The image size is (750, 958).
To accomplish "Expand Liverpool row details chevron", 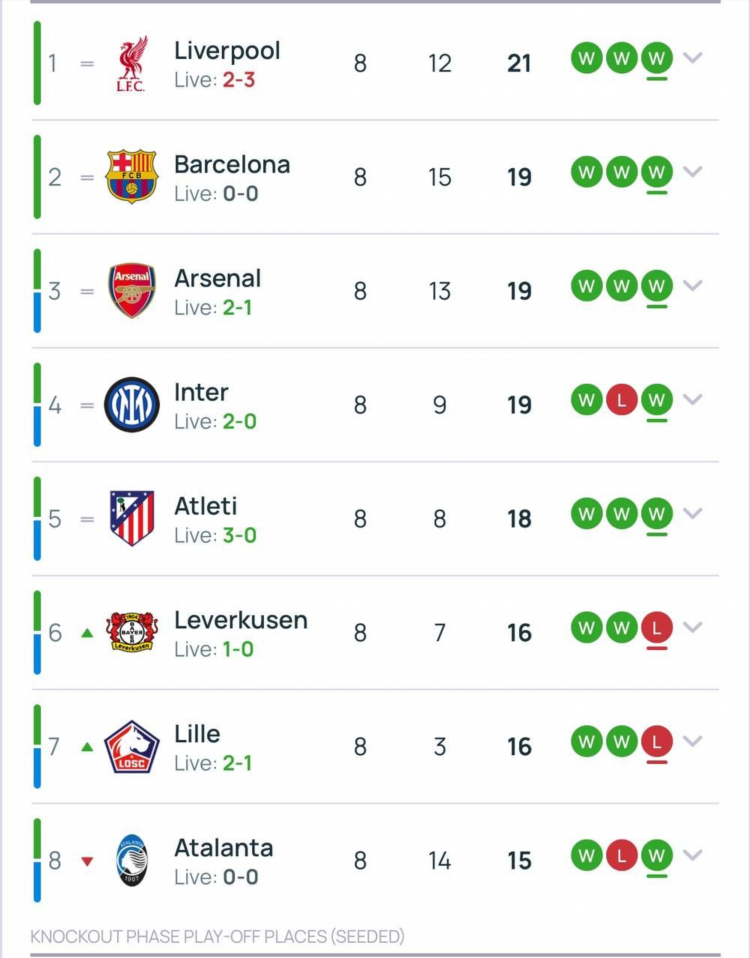I will [693, 57].
